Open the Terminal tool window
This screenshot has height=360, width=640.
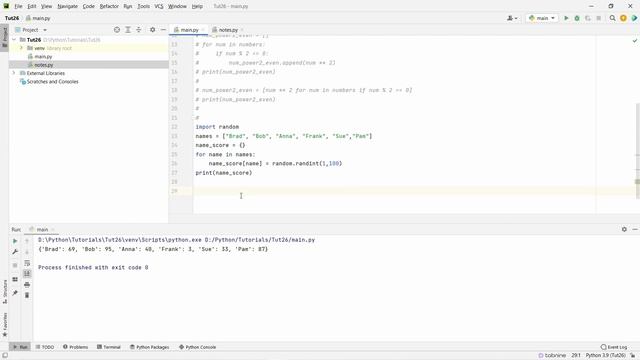[109, 347]
